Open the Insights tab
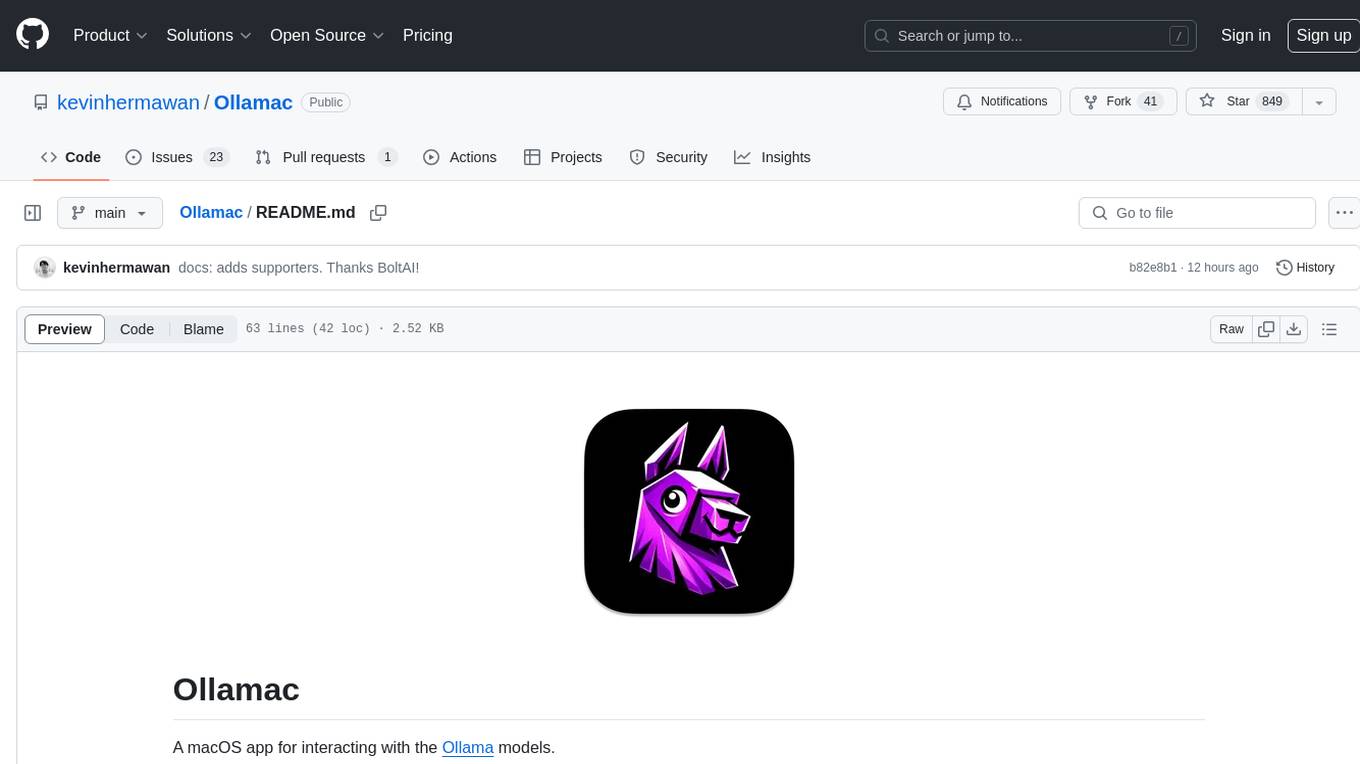1360x764 pixels. (772, 157)
